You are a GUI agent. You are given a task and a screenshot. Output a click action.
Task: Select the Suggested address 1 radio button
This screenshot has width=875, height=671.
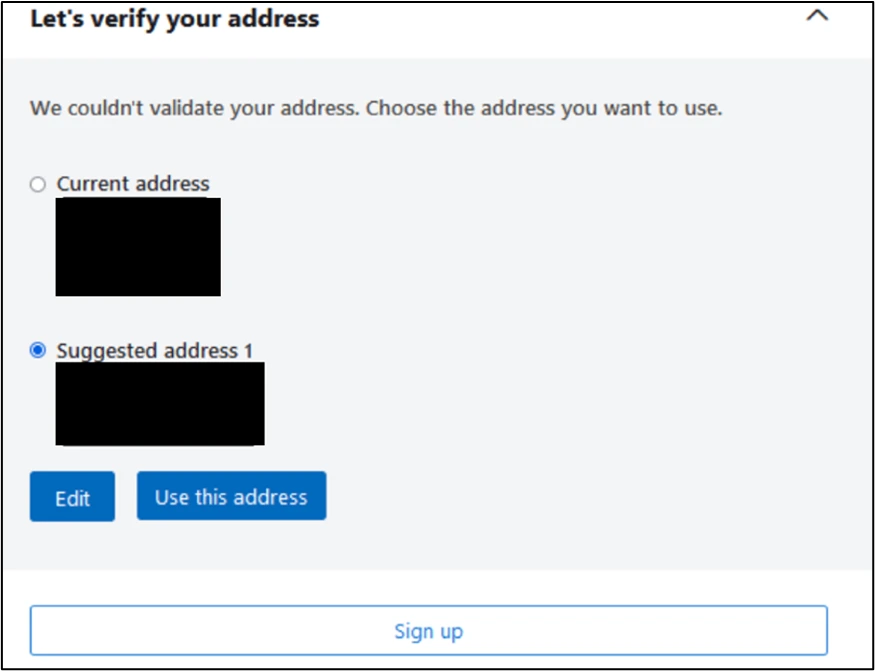click(x=38, y=351)
